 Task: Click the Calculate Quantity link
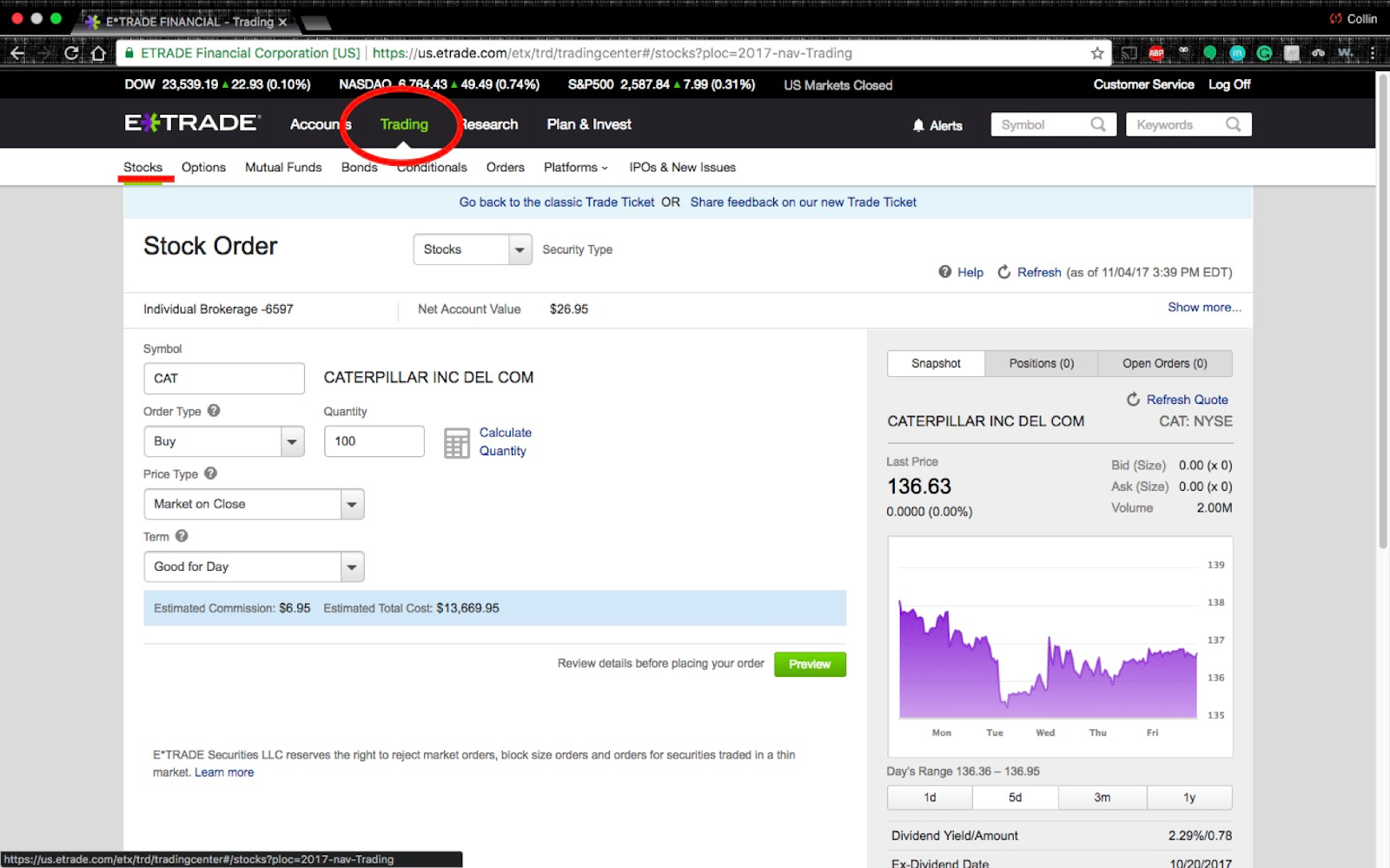click(505, 441)
